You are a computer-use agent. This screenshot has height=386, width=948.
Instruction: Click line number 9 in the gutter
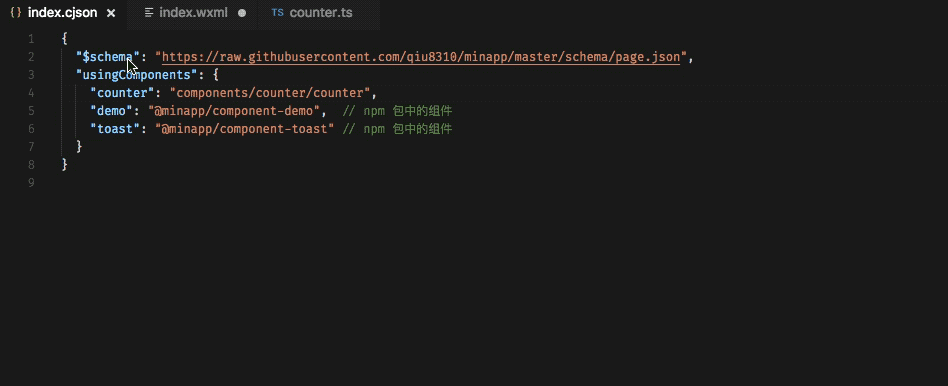[x=31, y=183]
